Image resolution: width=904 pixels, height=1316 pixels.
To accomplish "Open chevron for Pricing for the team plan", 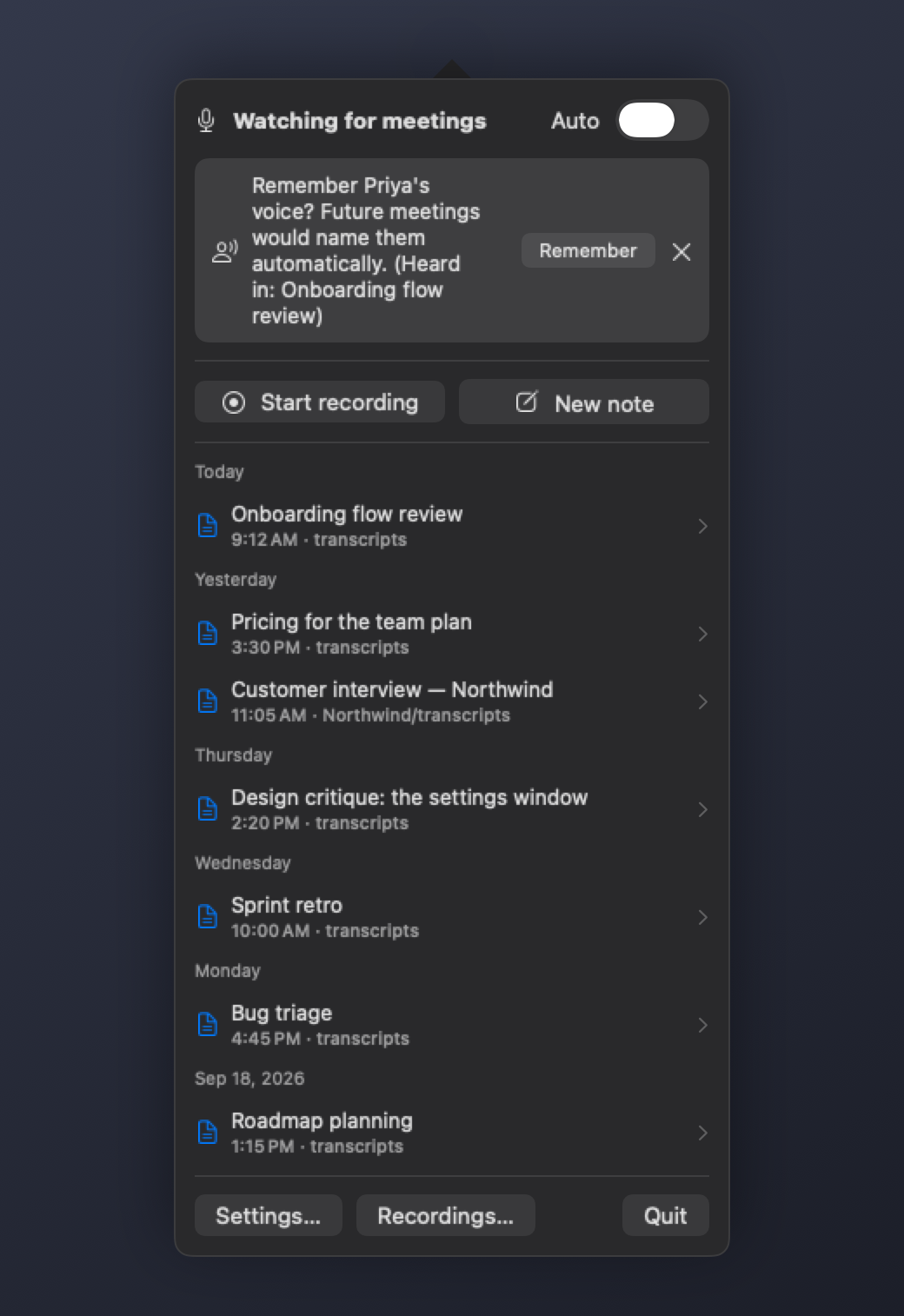I will 702,634.
